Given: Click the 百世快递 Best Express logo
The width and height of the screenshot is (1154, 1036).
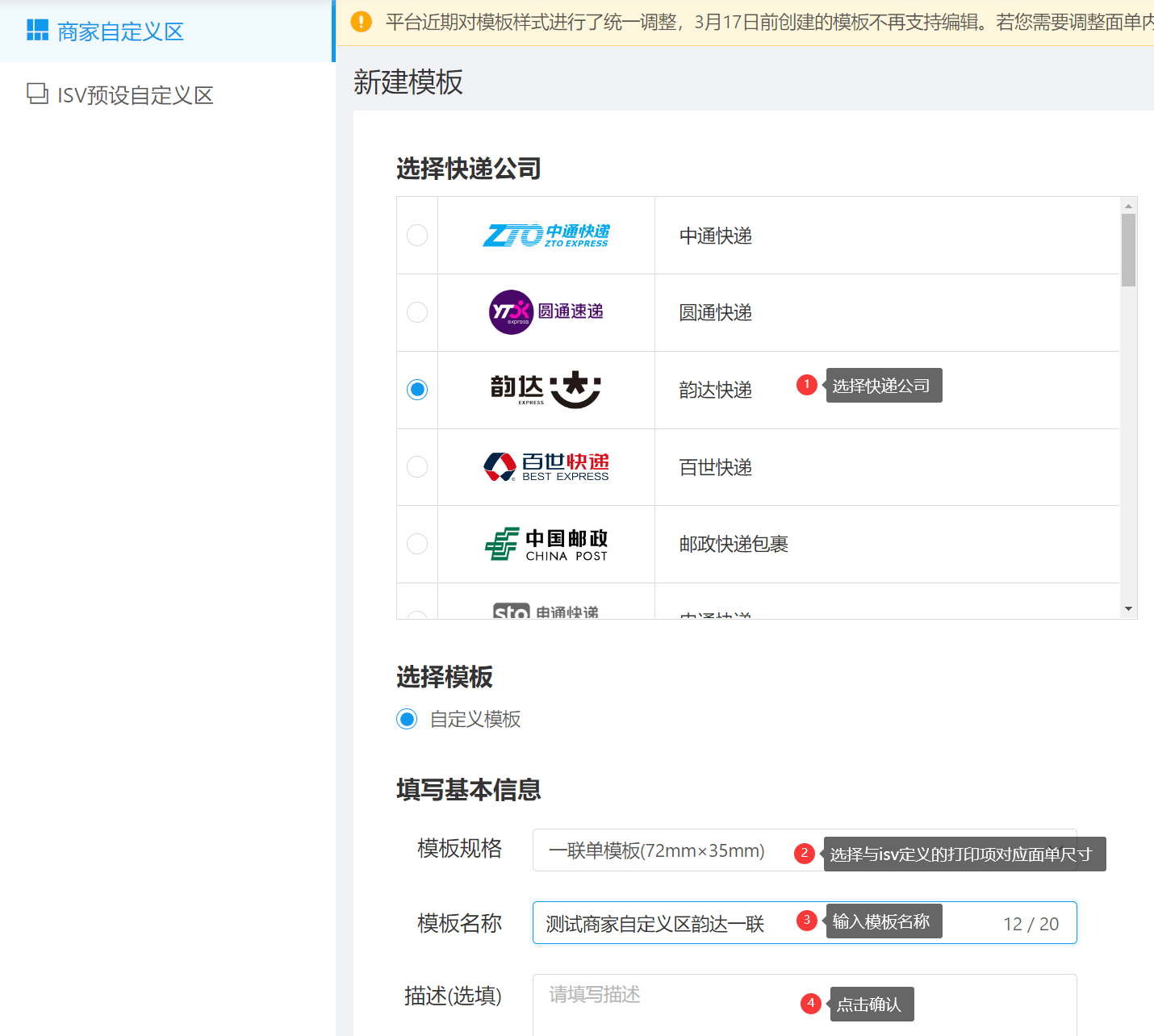Looking at the screenshot, I should pyautogui.click(x=546, y=467).
